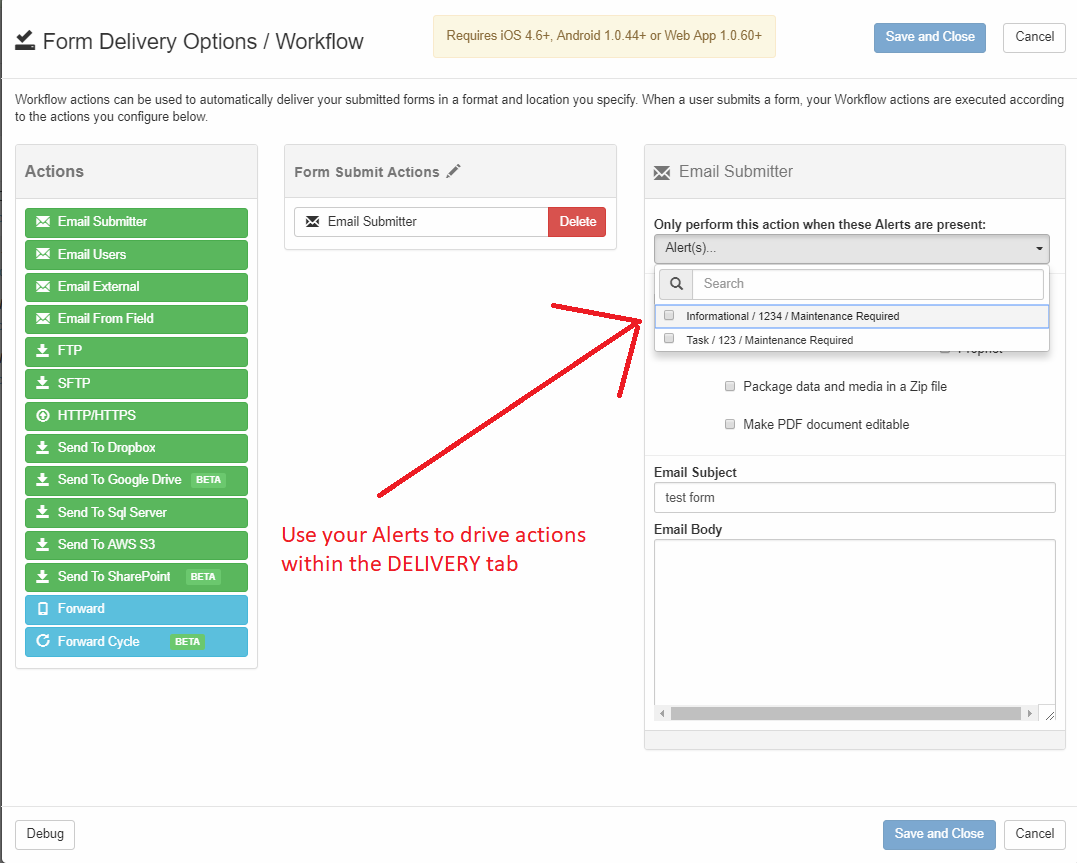Click the phone icon on Forward action
This screenshot has height=863, width=1077.
click(x=43, y=609)
